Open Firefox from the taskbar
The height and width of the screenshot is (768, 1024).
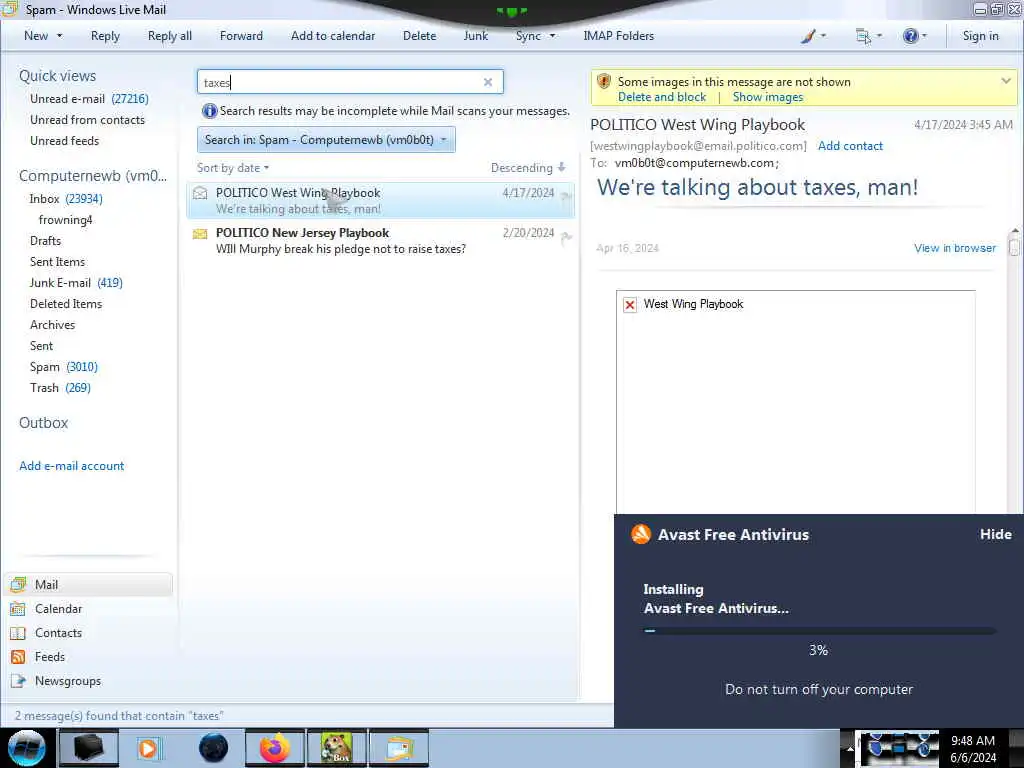coord(274,748)
